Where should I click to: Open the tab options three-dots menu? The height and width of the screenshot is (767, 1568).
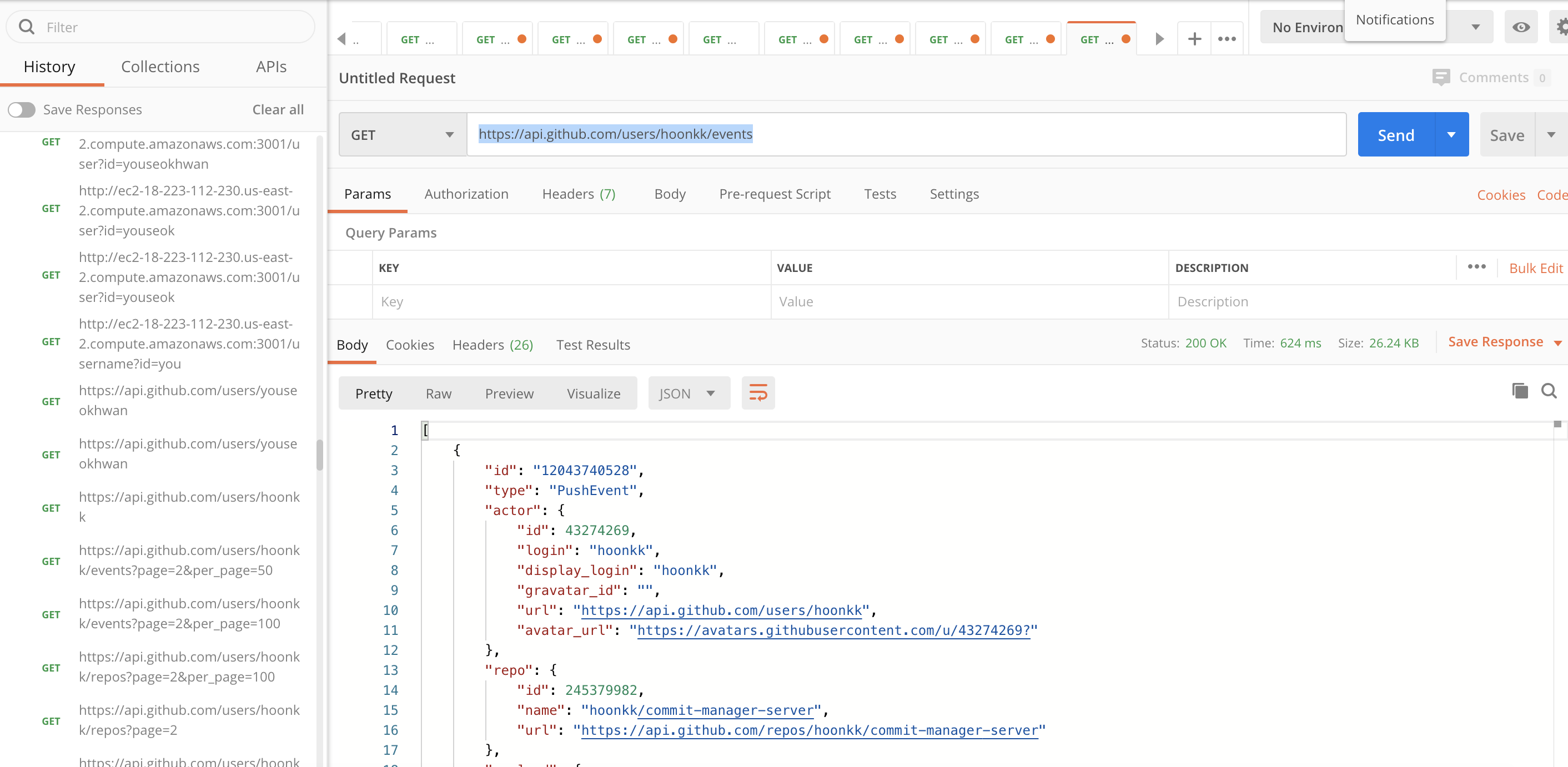click(1227, 39)
